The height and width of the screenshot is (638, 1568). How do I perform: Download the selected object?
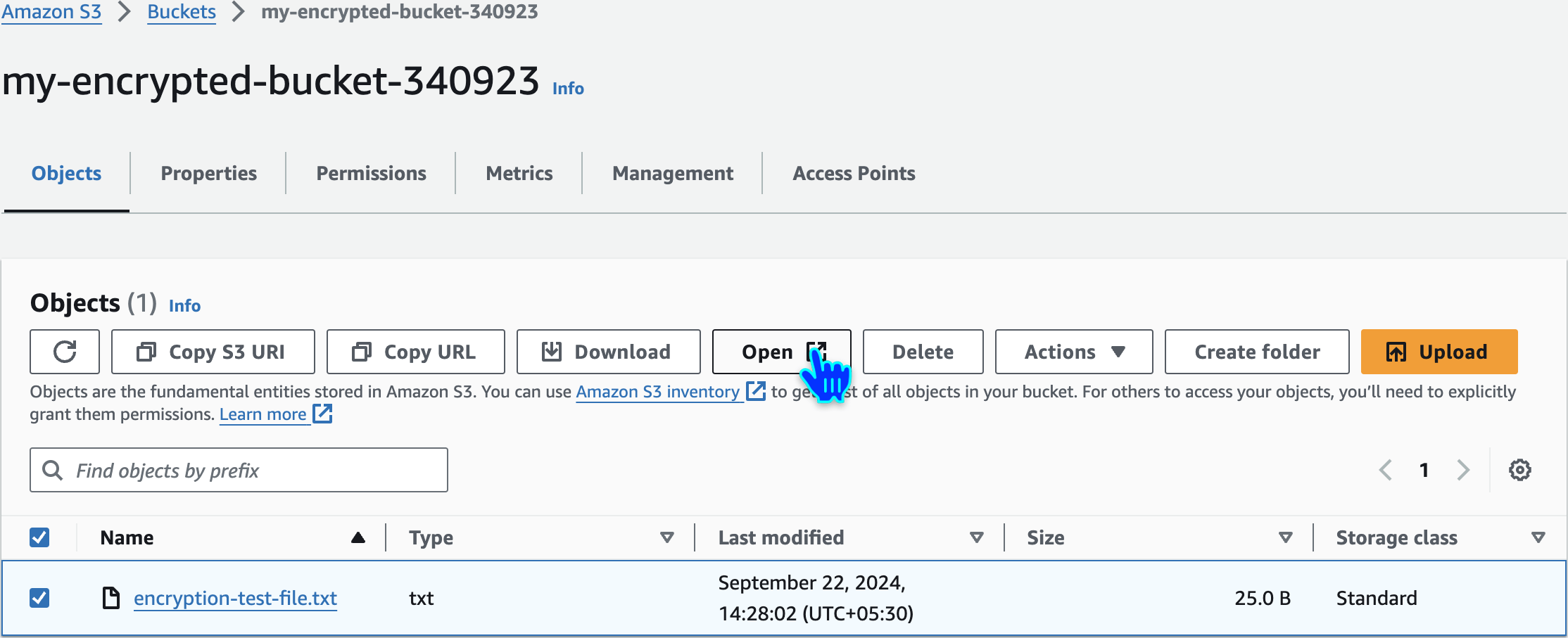pos(609,352)
